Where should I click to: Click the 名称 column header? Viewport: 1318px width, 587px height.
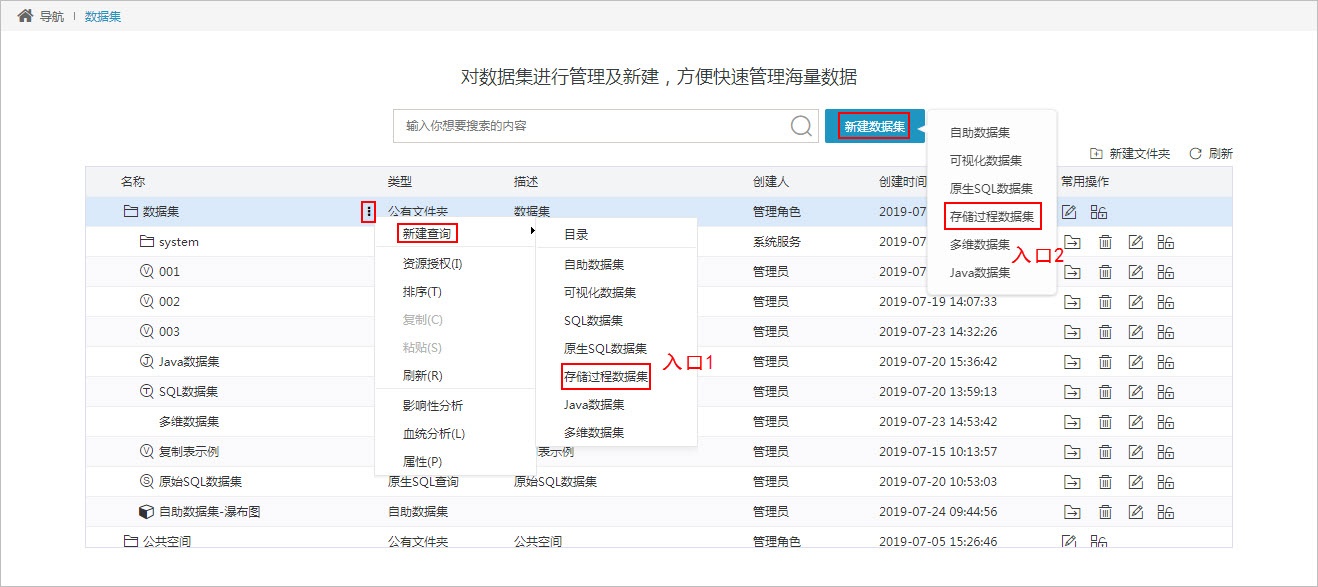coord(133,182)
